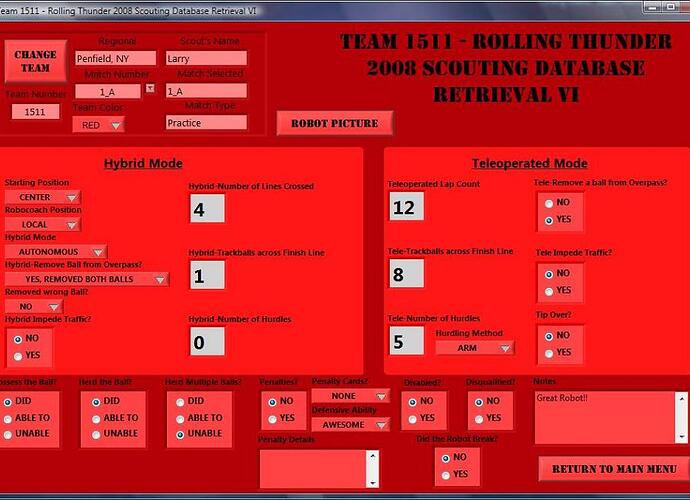
Task: Expand the Team Color RED dropdown
Action: (98, 125)
